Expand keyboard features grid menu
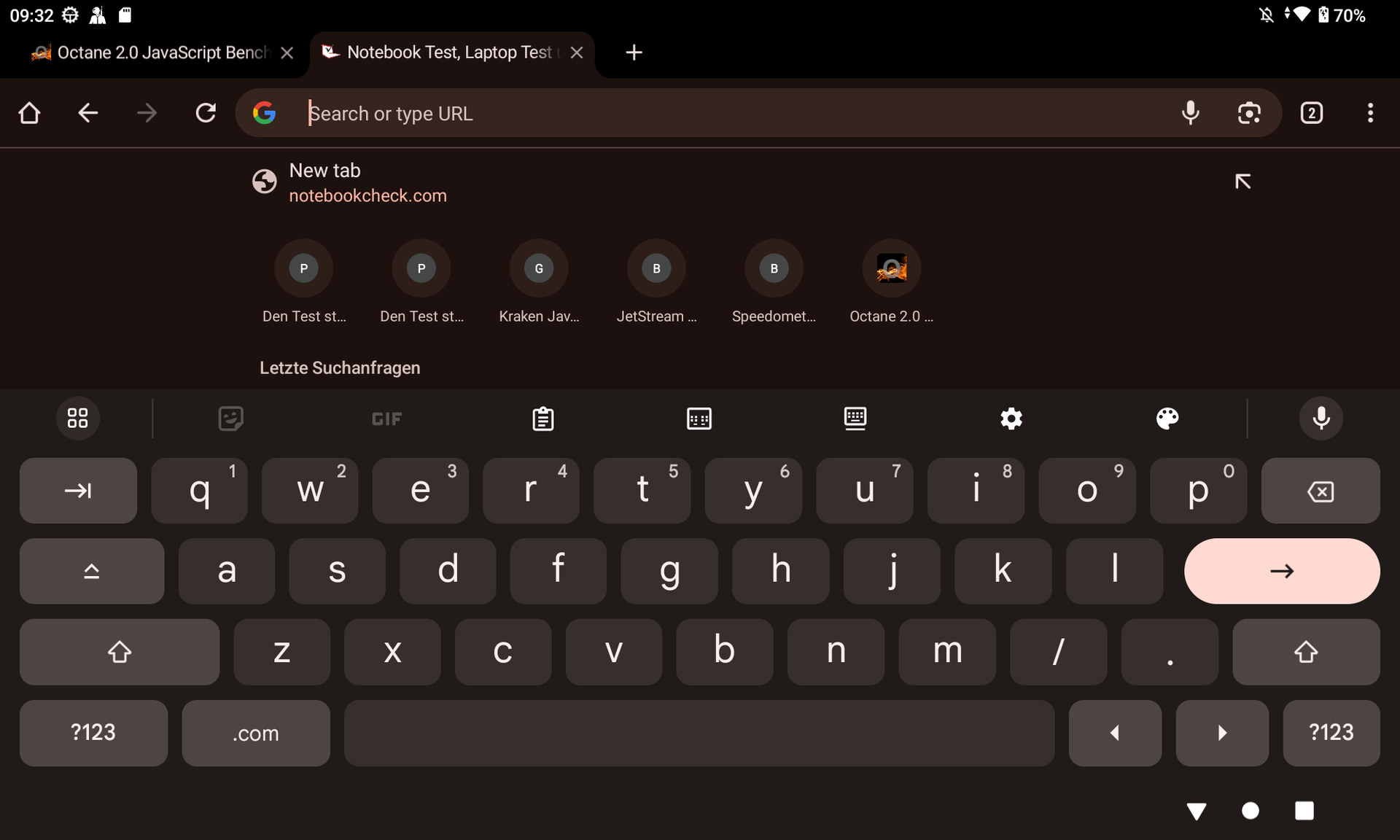Image resolution: width=1400 pixels, height=840 pixels. 77,419
